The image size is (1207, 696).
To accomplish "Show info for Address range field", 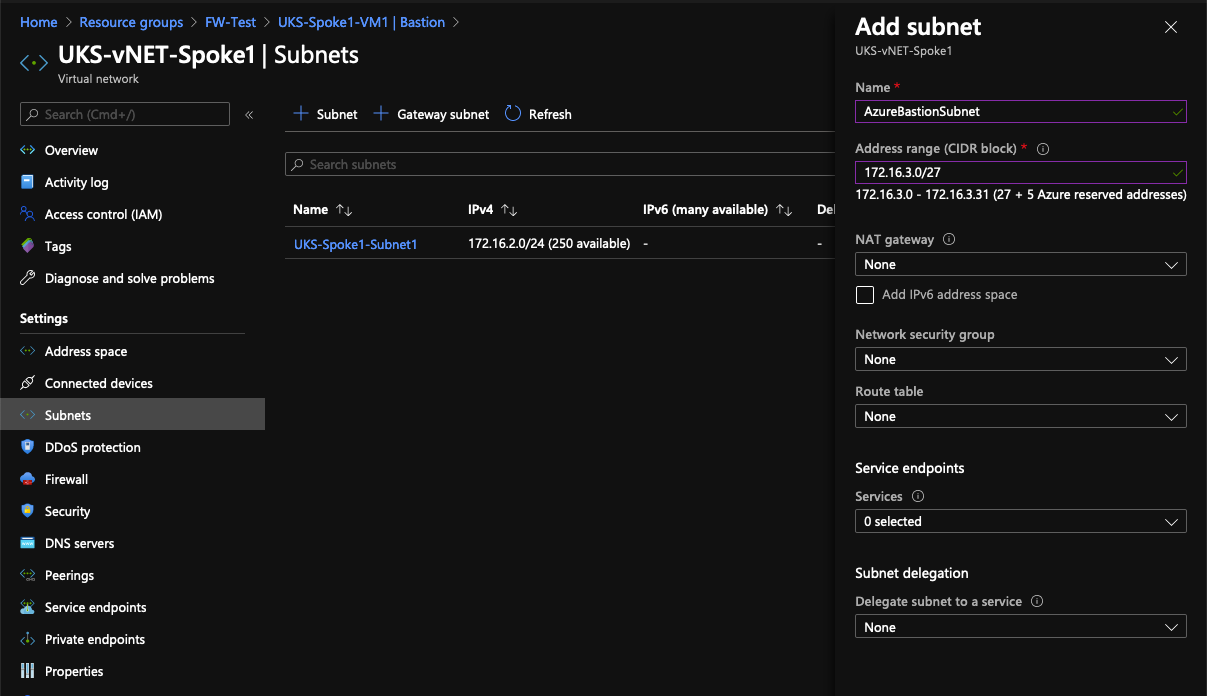I will 1043,149.
